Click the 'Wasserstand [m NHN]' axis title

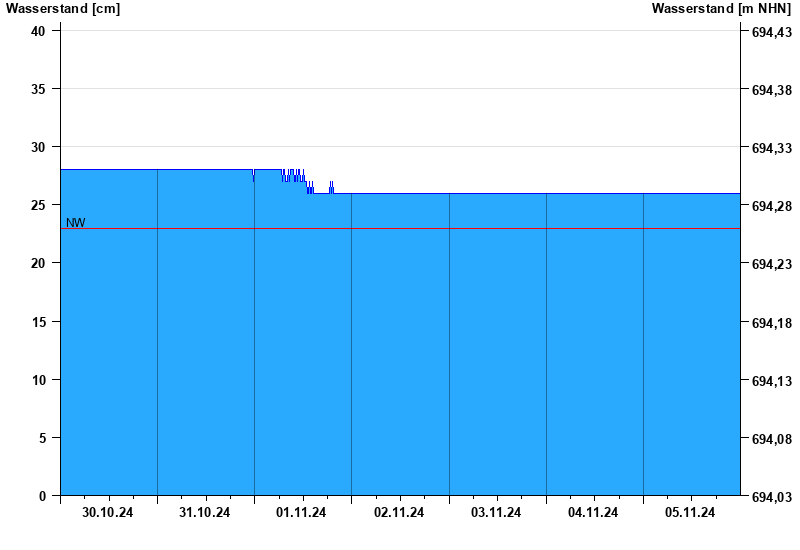point(721,9)
